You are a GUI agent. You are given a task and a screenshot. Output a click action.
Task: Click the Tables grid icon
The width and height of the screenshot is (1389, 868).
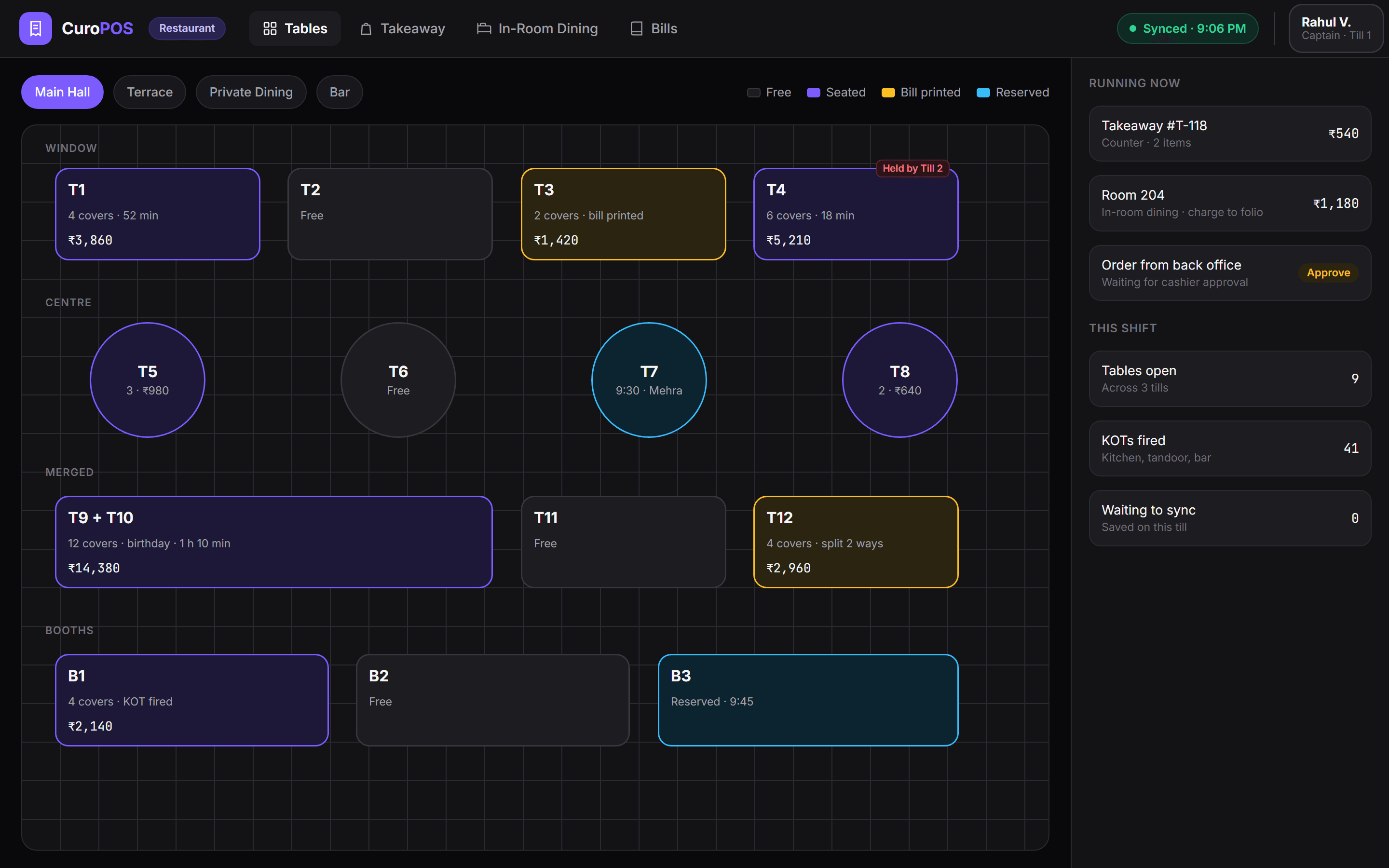coord(270,28)
